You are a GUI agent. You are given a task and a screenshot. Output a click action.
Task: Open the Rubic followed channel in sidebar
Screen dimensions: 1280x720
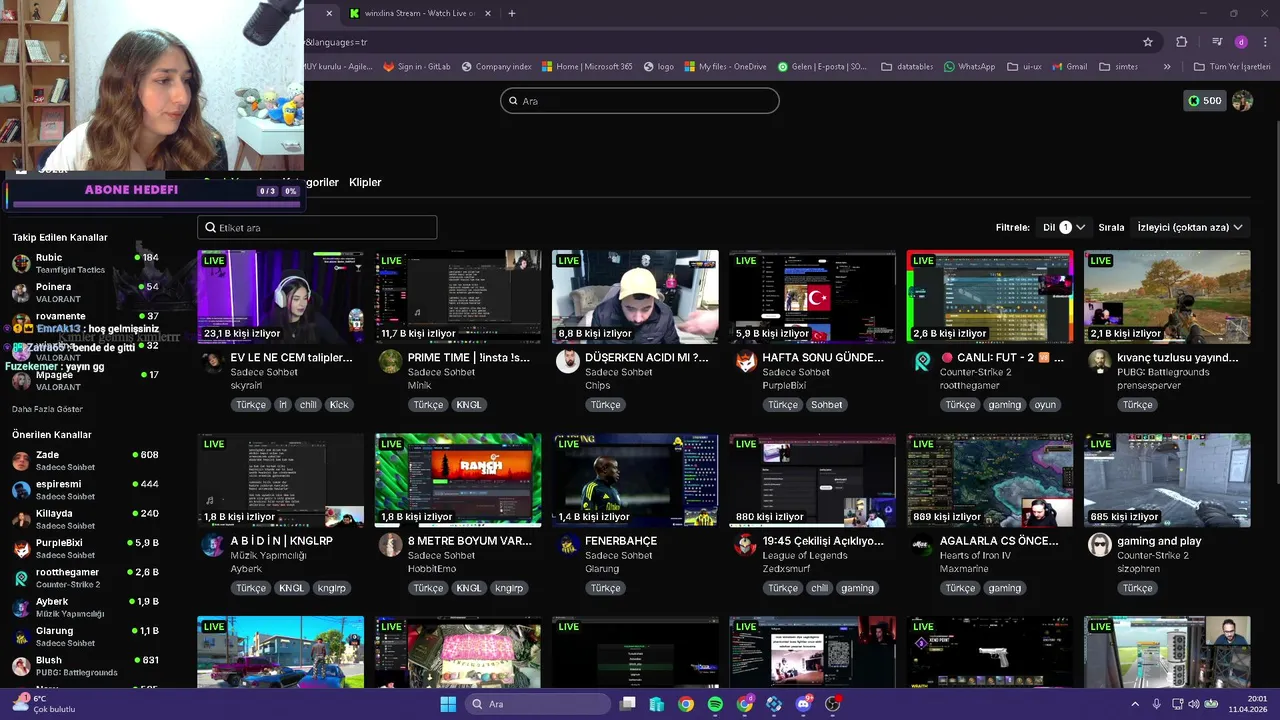pyautogui.click(x=85, y=263)
